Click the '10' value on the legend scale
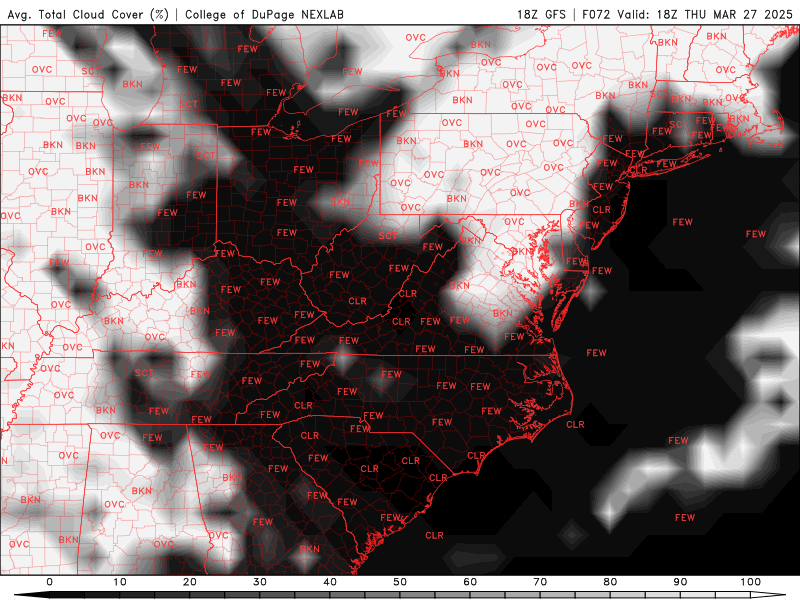Image resolution: width=800 pixels, height=600 pixels. coord(119,582)
